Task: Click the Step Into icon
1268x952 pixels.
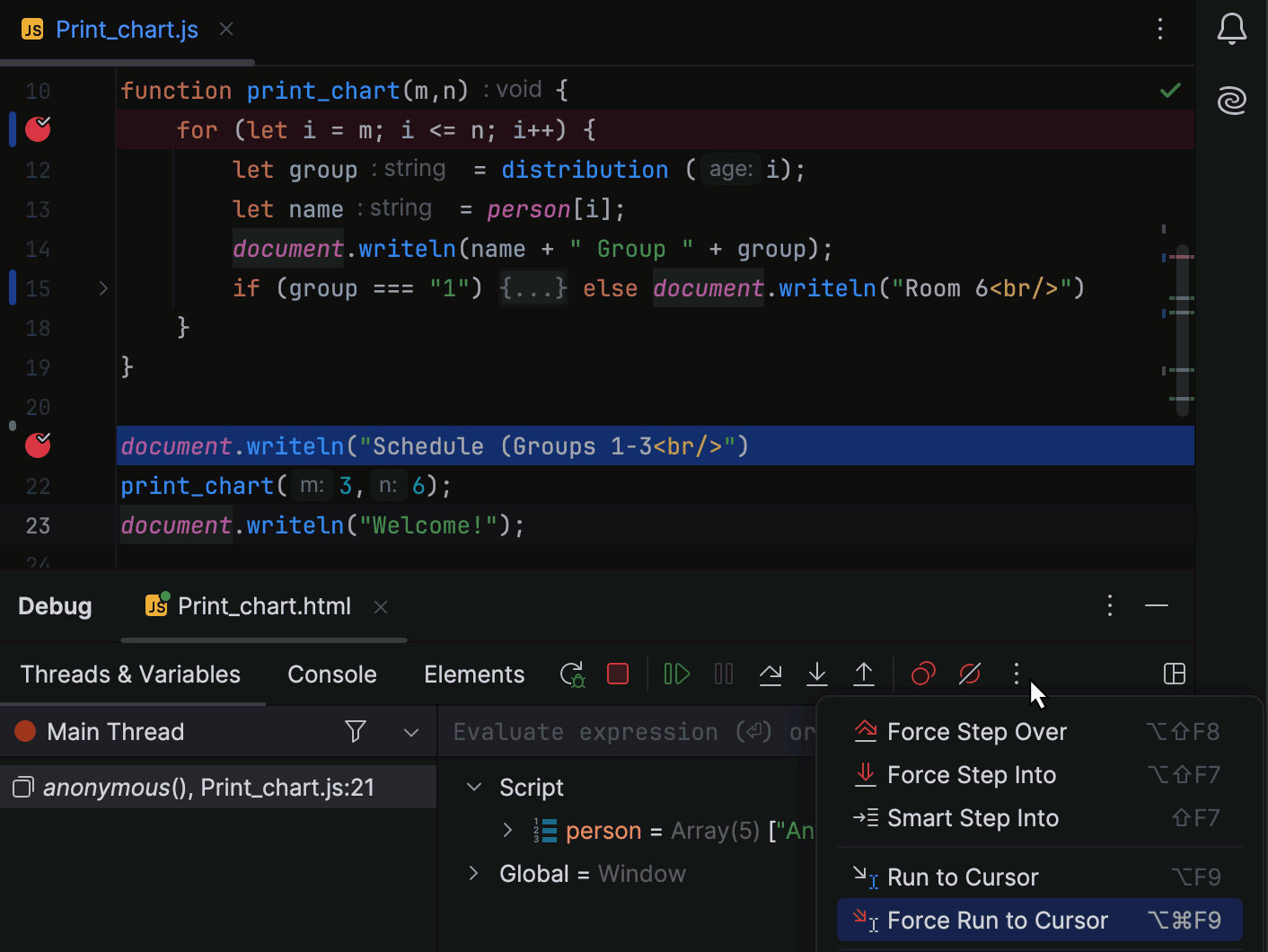Action: point(817,674)
